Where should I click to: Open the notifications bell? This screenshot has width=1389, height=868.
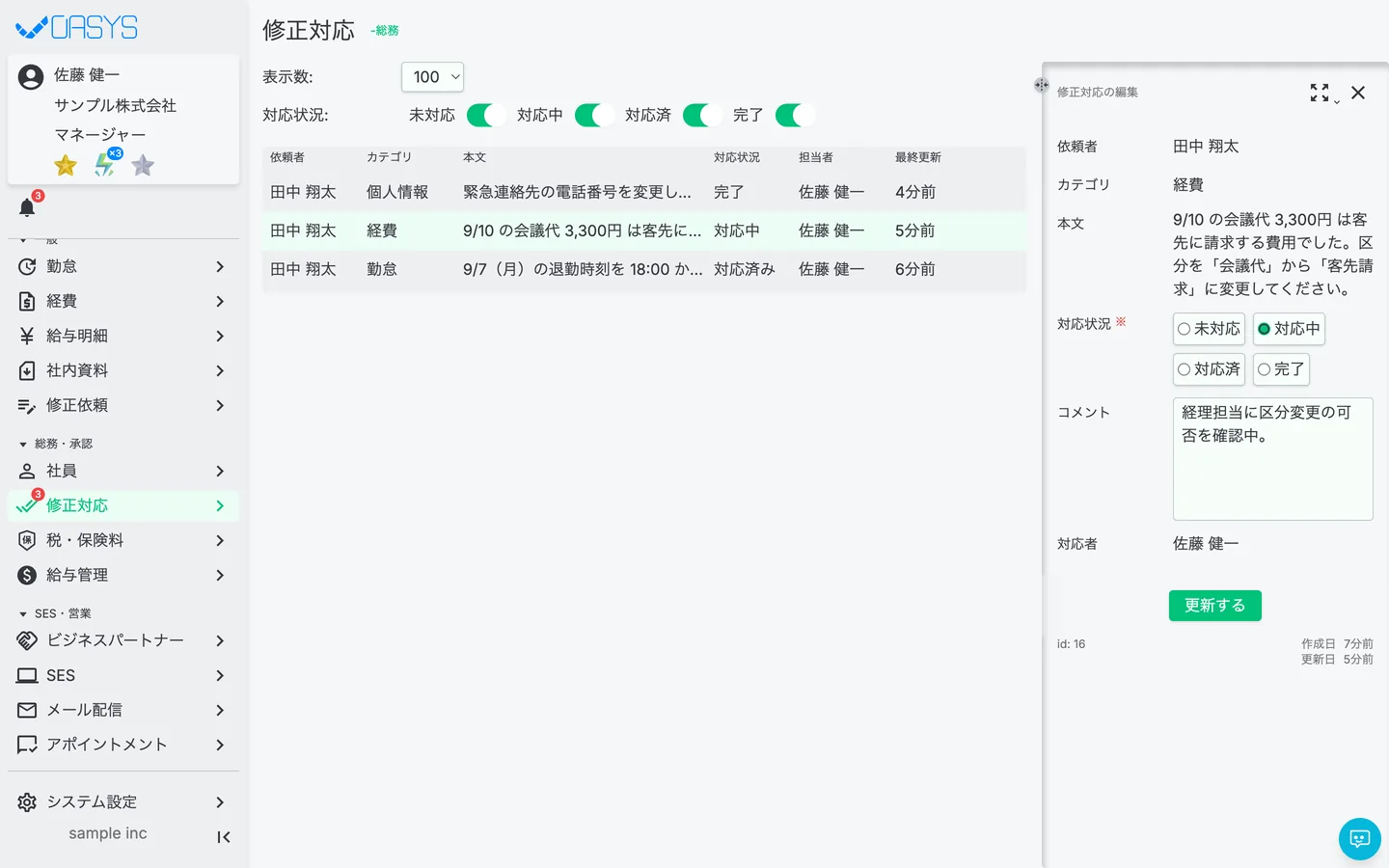coord(27,207)
